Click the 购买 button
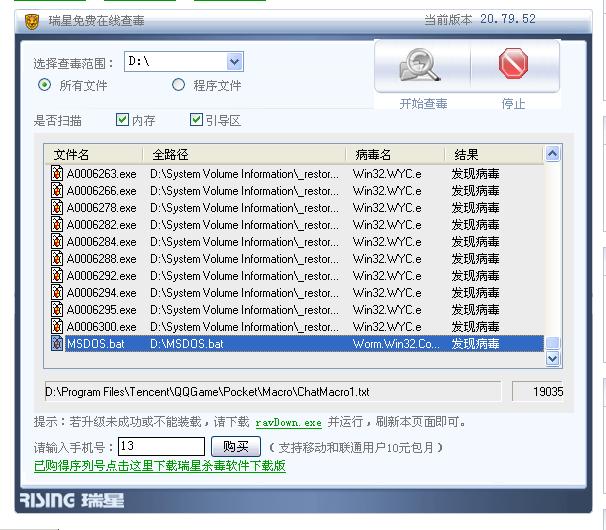This screenshot has width=606, height=530. point(236,447)
